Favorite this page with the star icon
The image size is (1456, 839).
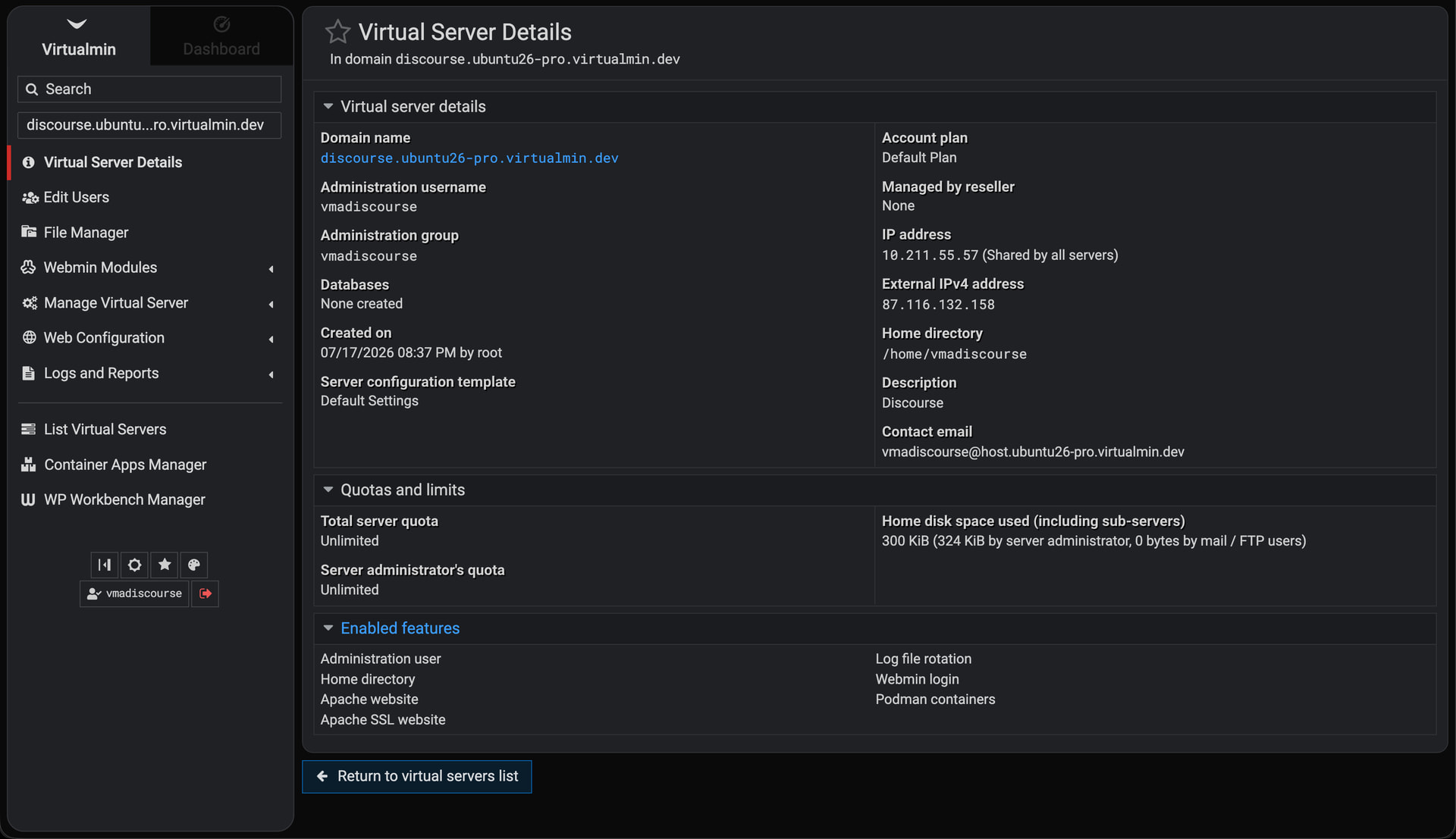click(x=337, y=32)
